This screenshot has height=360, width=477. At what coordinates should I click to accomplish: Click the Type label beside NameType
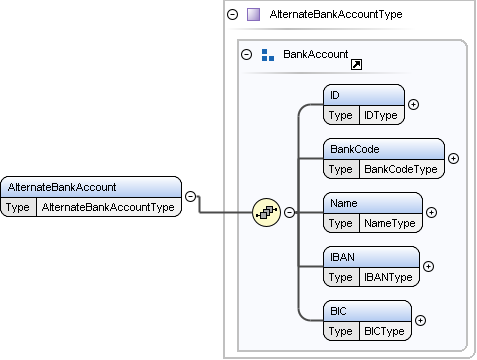click(340, 223)
